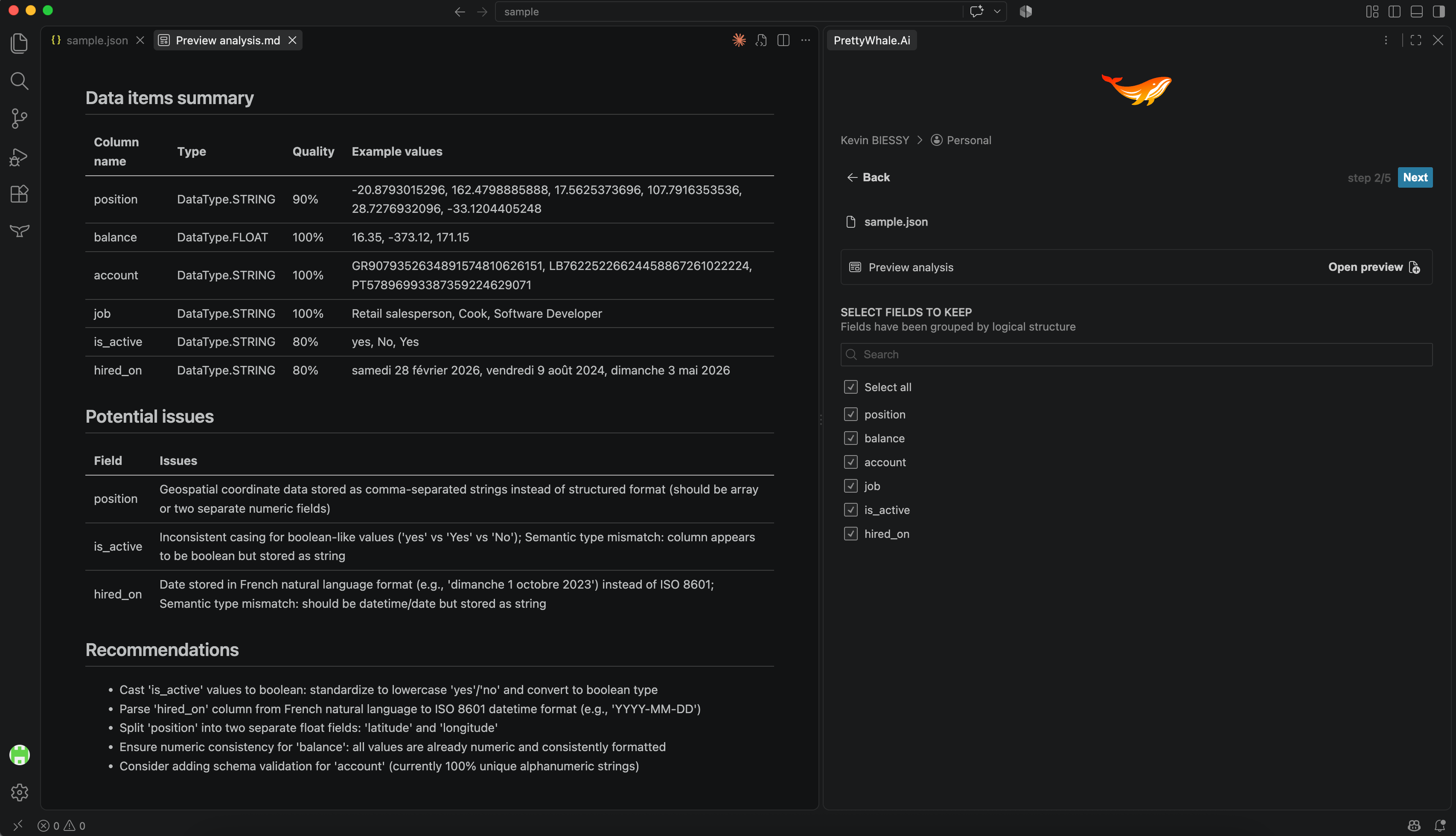Uncheck the position field checkbox
This screenshot has height=836, width=1456.
(x=850, y=414)
